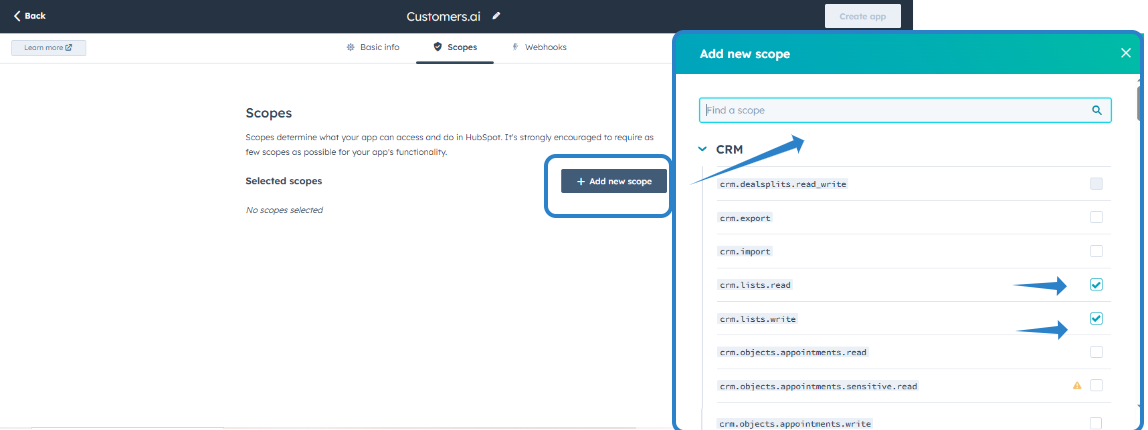The height and width of the screenshot is (430, 1148).
Task: Edit app name with the pencil icon
Action: pos(496,15)
